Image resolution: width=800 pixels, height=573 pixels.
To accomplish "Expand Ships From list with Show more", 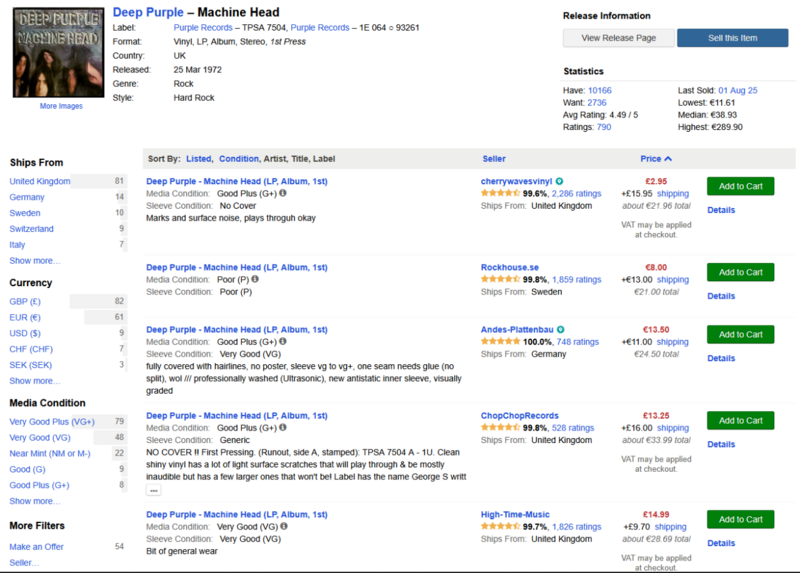I will click(34, 260).
